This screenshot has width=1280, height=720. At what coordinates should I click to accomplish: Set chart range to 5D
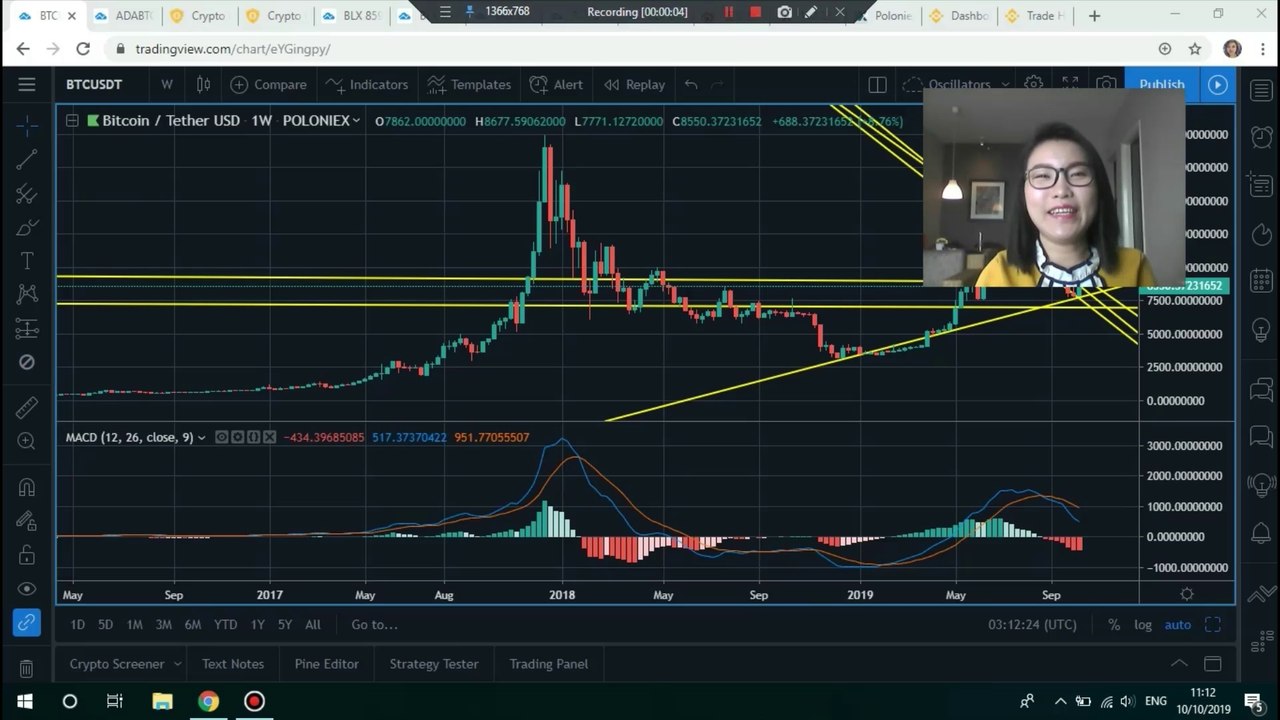(x=105, y=625)
